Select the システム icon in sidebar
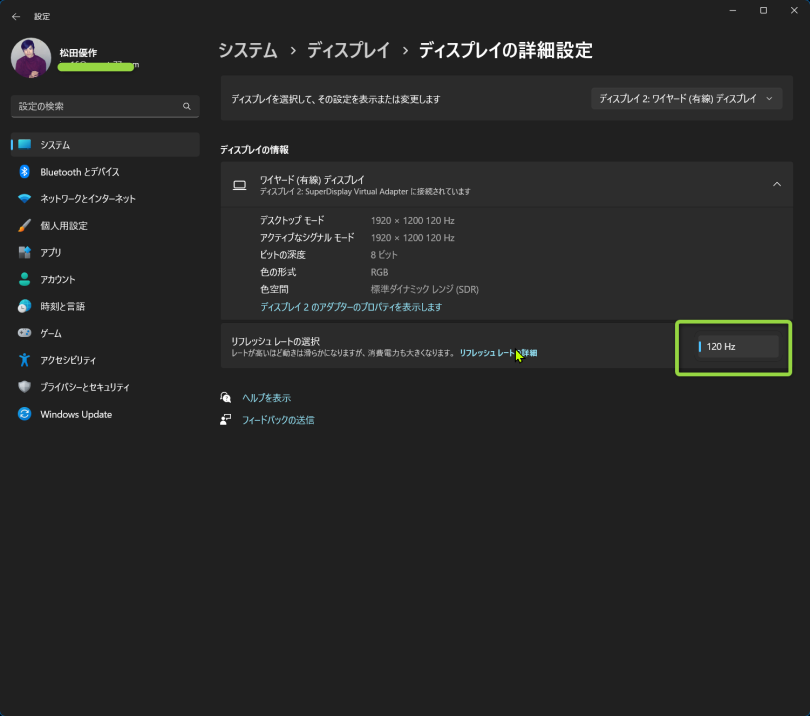This screenshot has height=716, width=810. (x=24, y=145)
